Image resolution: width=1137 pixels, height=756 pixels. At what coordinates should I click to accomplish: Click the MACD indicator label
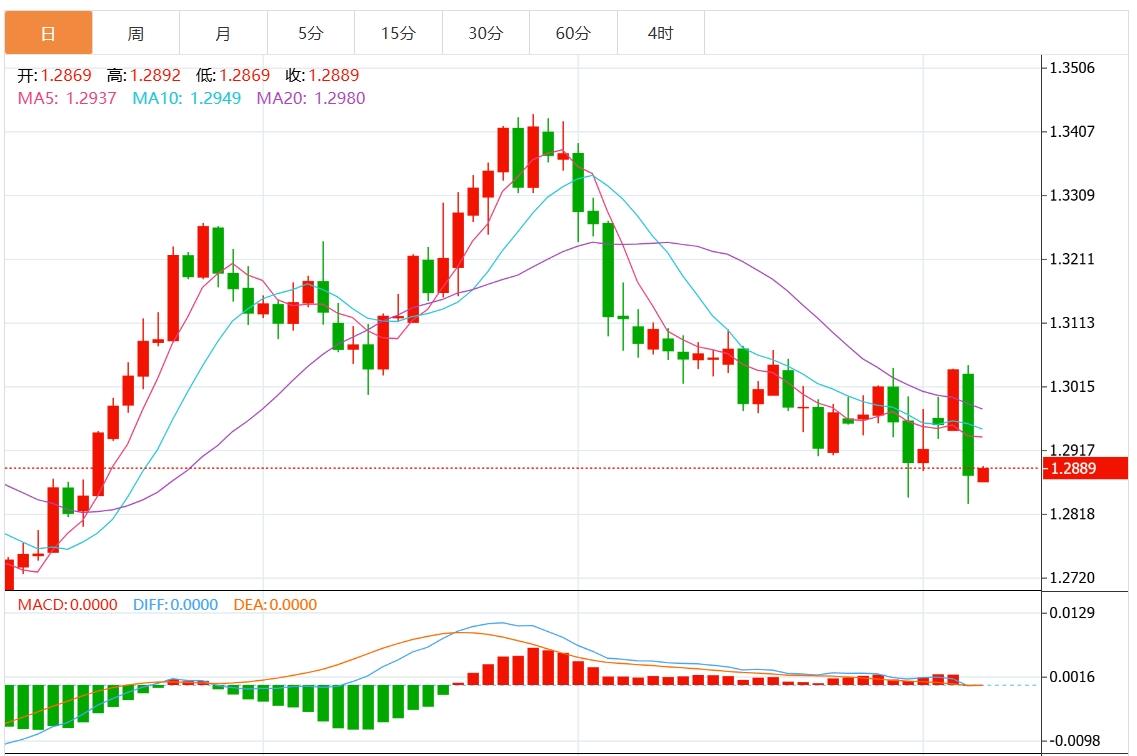(x=67, y=605)
